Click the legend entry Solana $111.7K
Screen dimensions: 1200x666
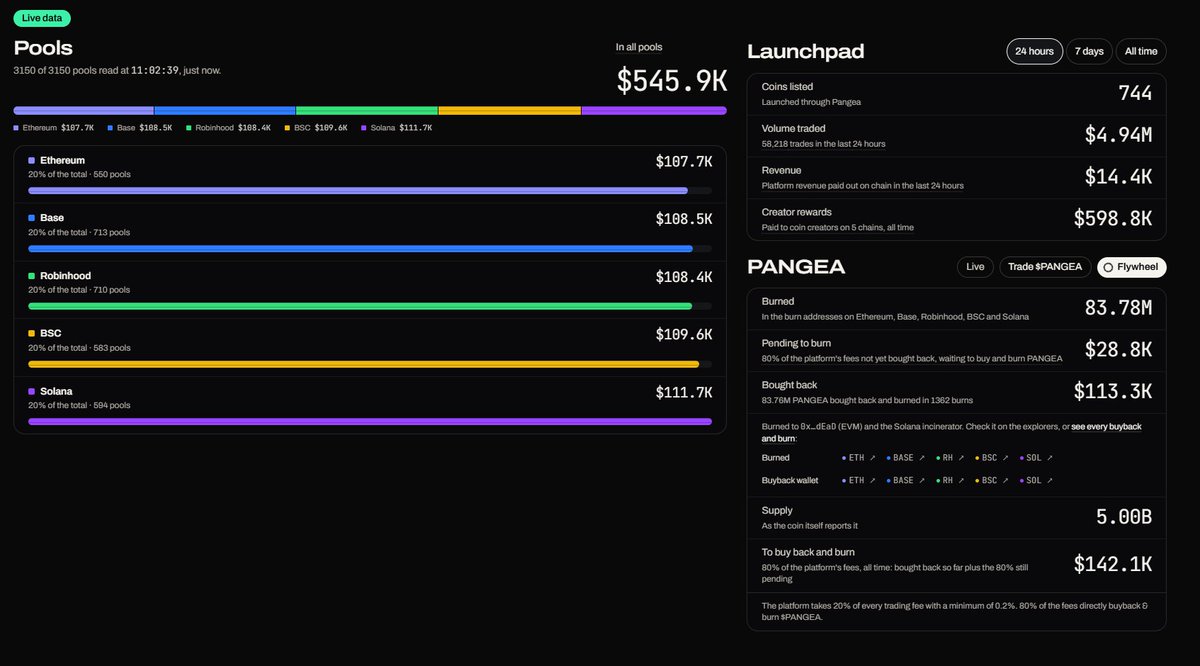(x=397, y=128)
